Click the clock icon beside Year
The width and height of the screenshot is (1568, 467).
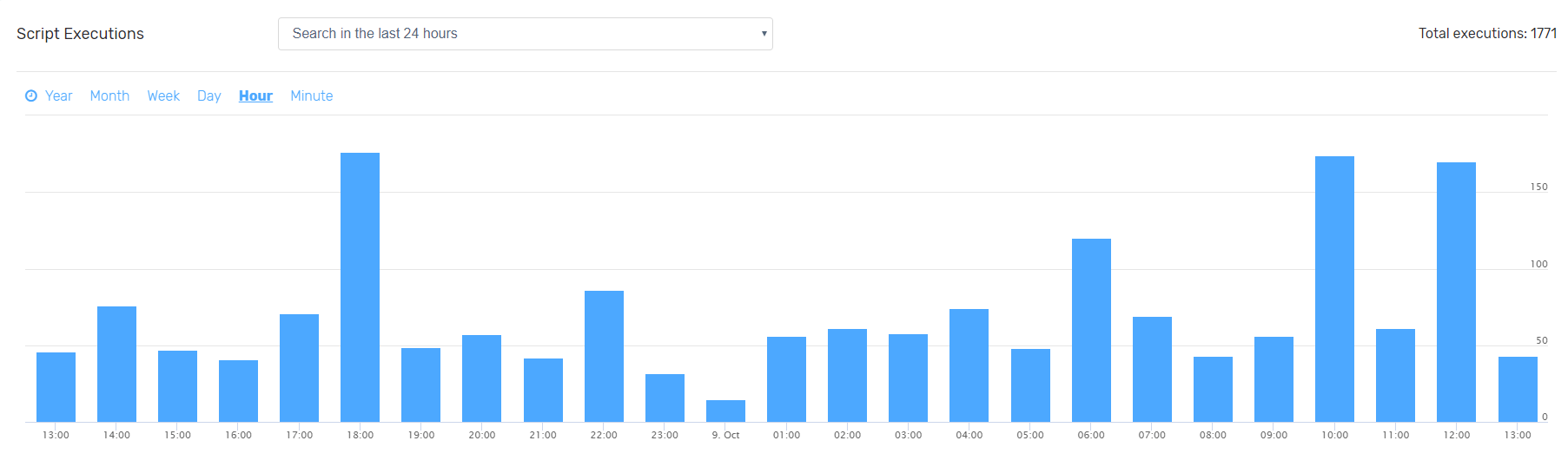click(31, 96)
